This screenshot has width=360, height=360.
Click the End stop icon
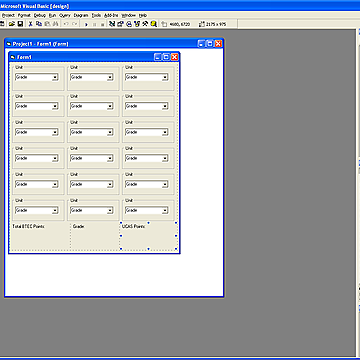coord(102,24)
